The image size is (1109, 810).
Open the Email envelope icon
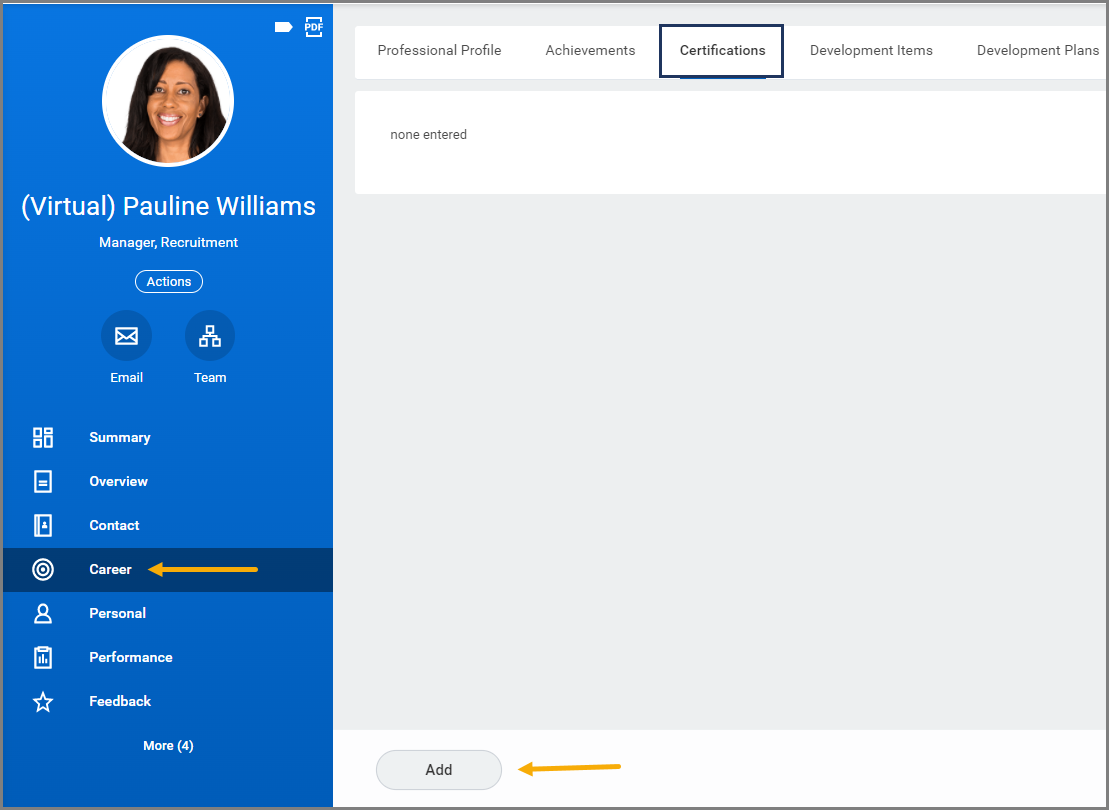[x=127, y=335]
